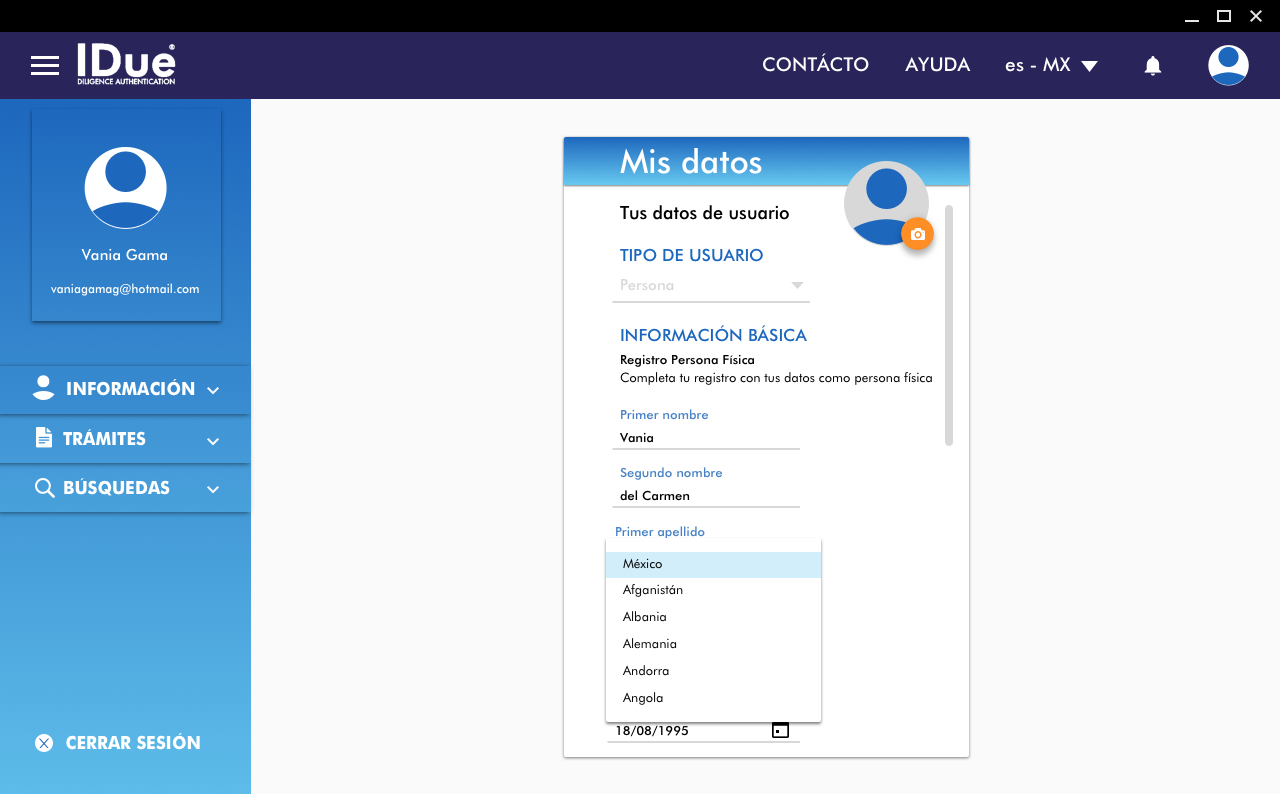The height and width of the screenshot is (794, 1280).
Task: Open the Tipo de Usuario Persona dropdown
Action: click(711, 285)
